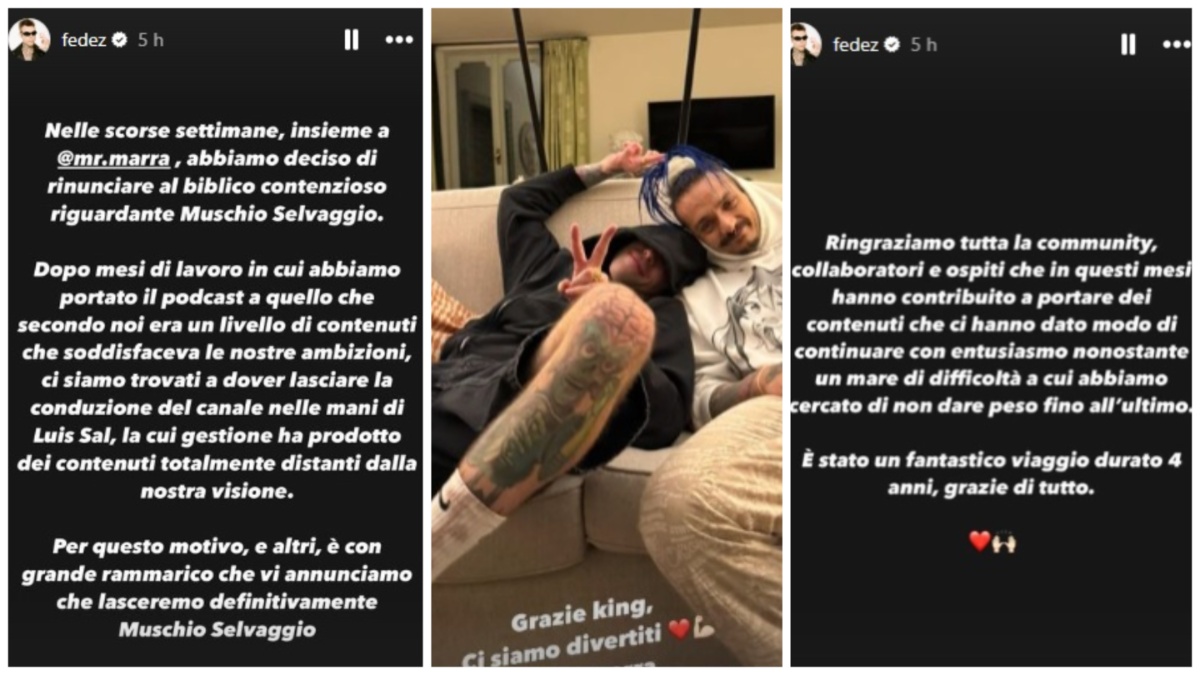Tap the raised hands emoji under 'grazie di tutto'
Image resolution: width=1200 pixels, height=675 pixels.
point(1004,541)
